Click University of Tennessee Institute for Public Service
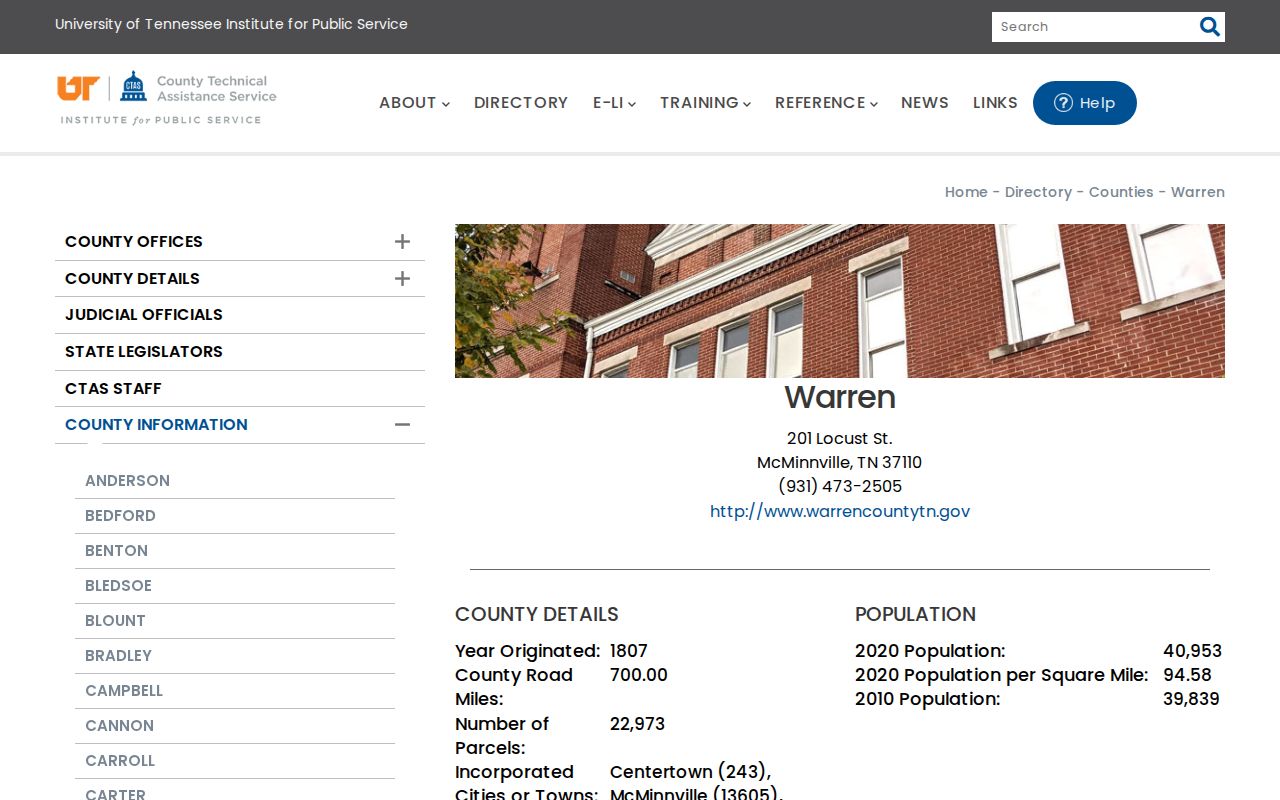This screenshot has height=800, width=1280. click(231, 24)
